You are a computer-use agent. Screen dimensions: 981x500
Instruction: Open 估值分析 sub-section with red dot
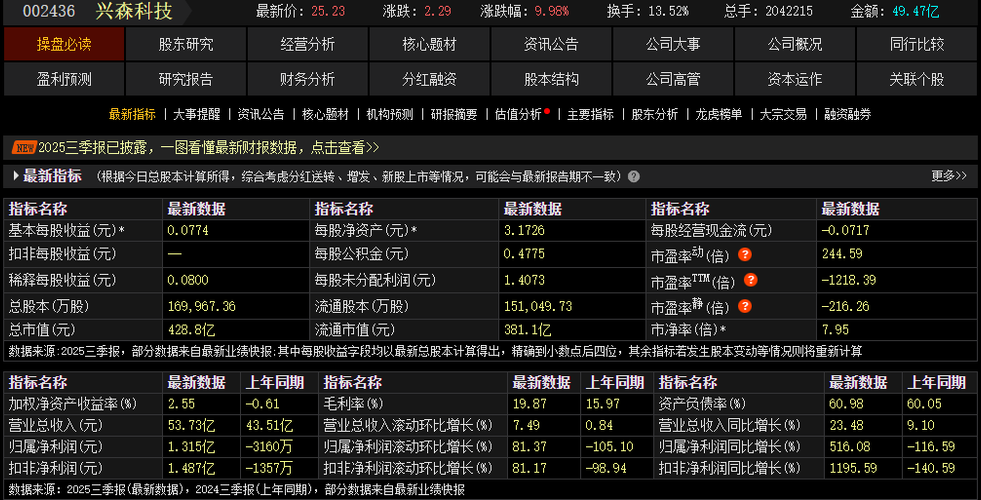(519, 115)
